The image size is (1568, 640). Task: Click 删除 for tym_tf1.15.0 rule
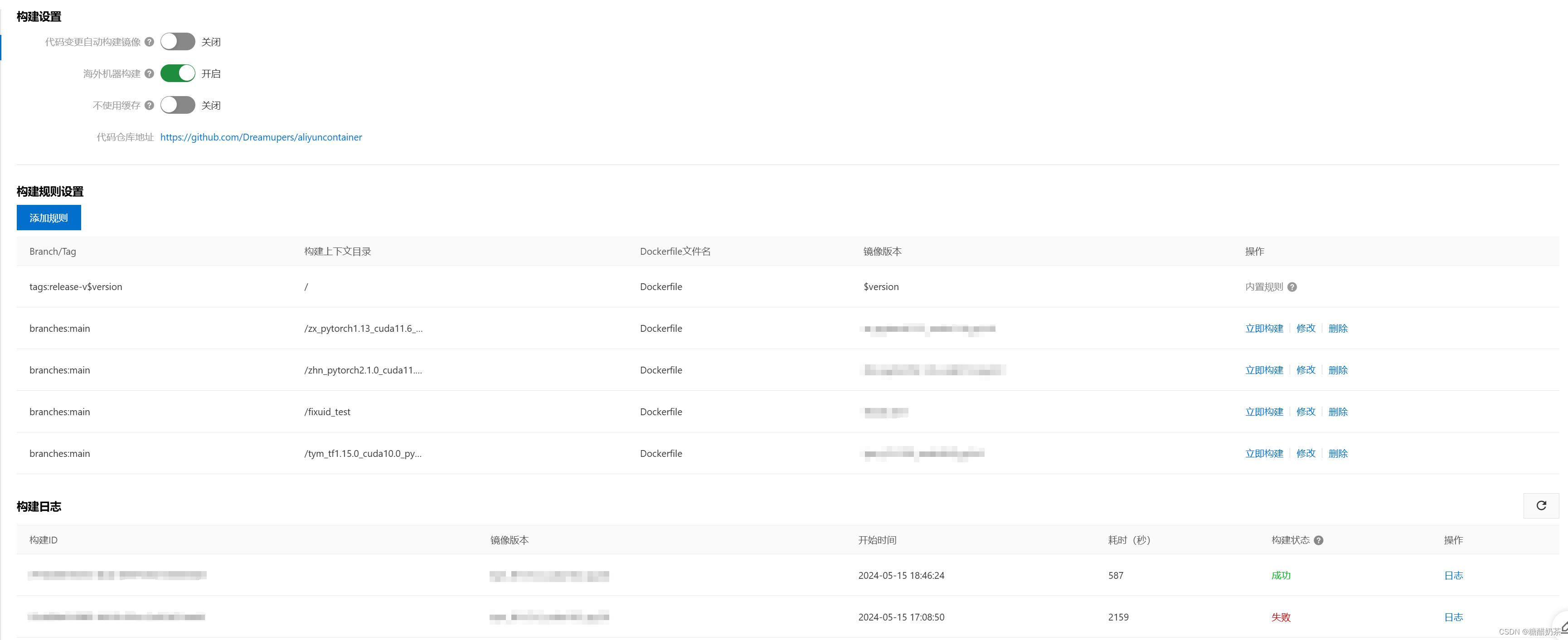(1338, 454)
